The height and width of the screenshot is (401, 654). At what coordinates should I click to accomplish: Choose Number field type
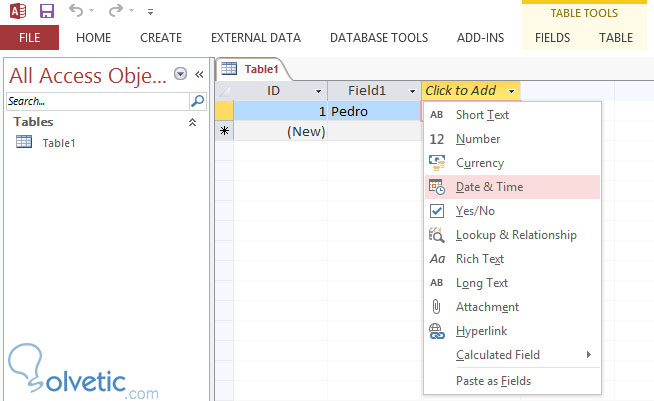pyautogui.click(x=512, y=139)
